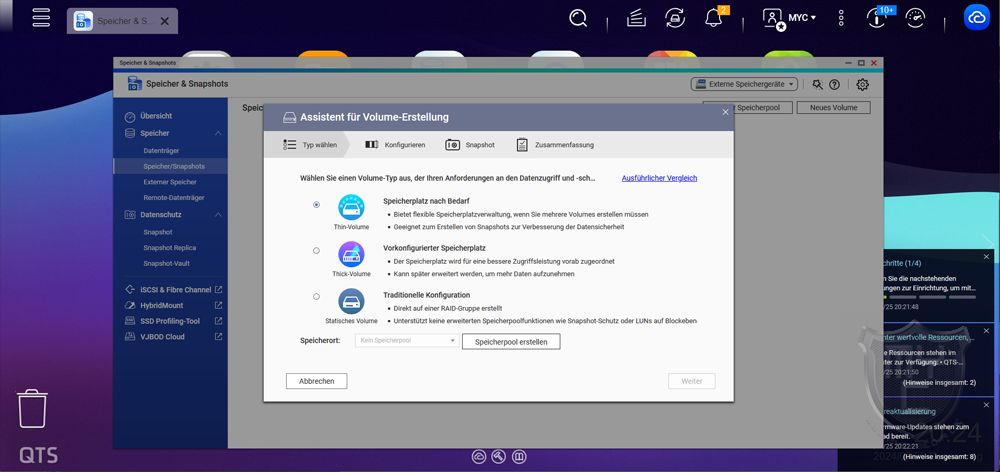The image size is (1000, 472).
Task: Close the wertvolle Ressourcen notification
Action: point(987,331)
